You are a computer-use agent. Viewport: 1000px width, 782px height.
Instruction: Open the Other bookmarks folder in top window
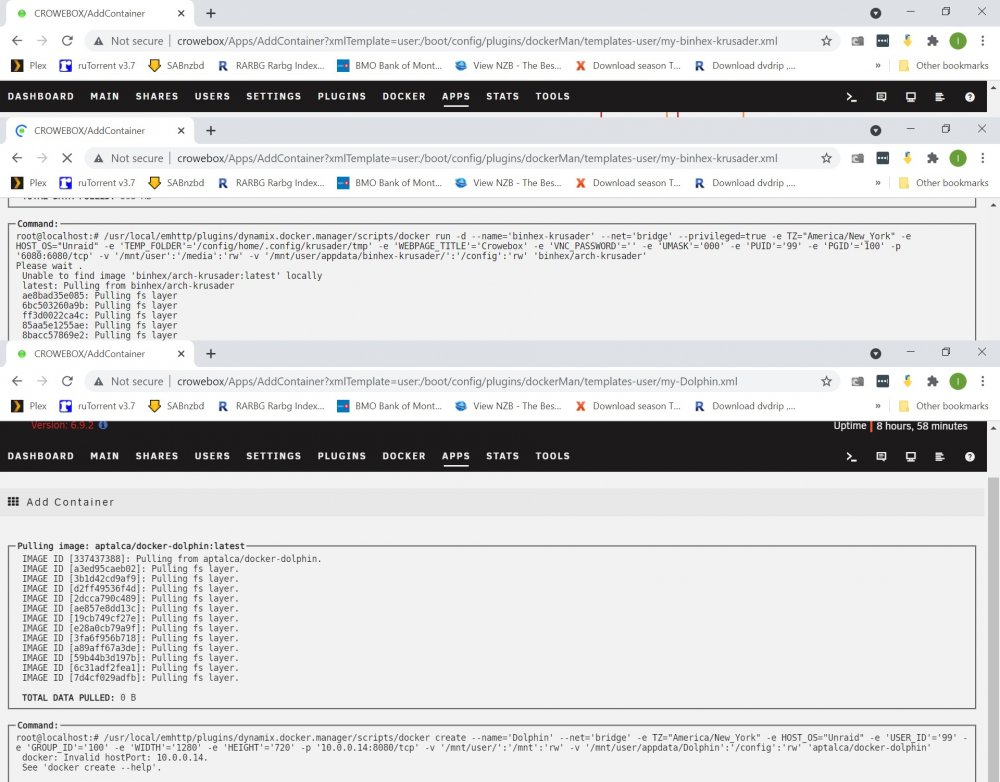point(943,66)
